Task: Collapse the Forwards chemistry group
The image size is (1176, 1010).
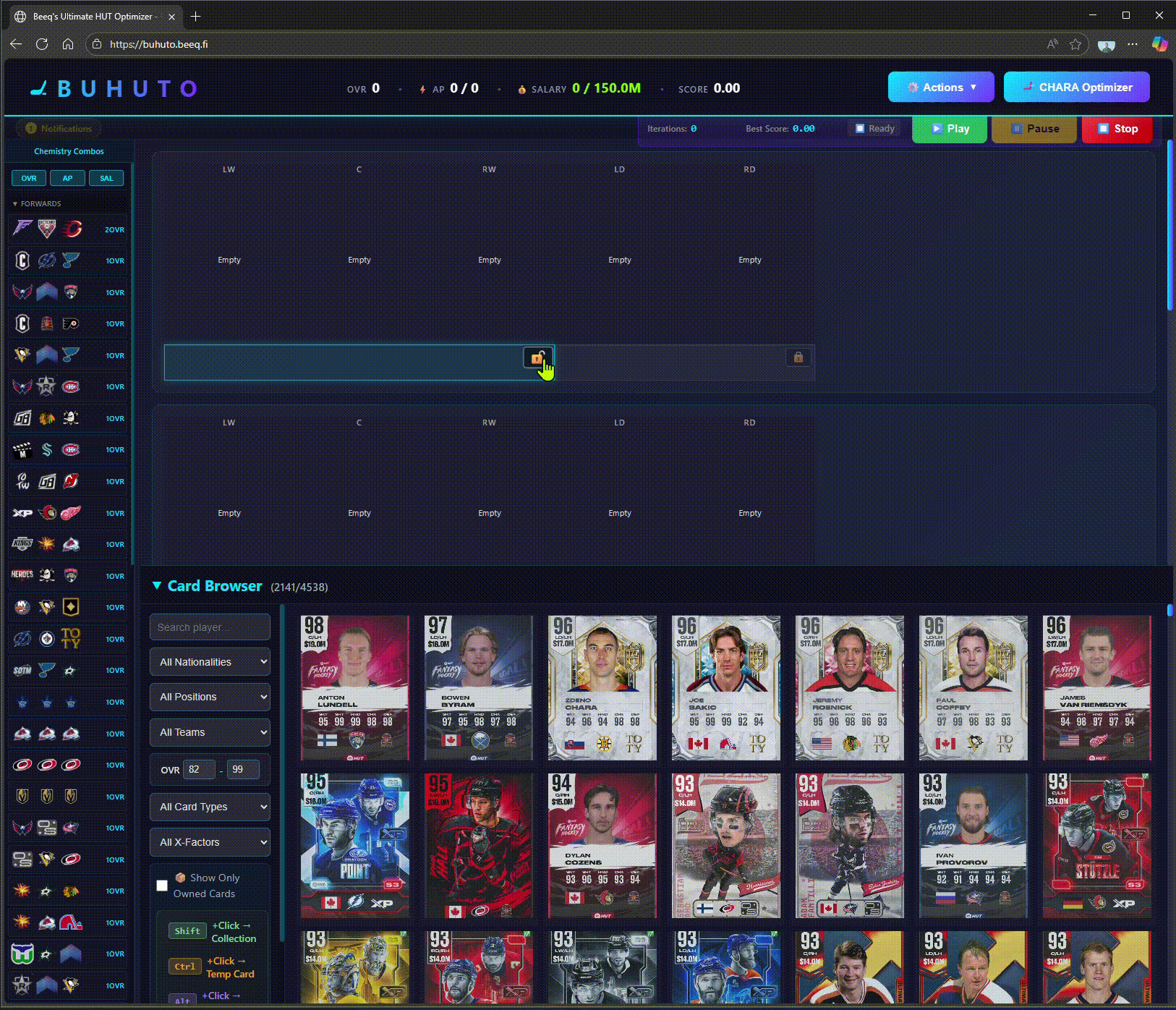Action: coord(15,204)
